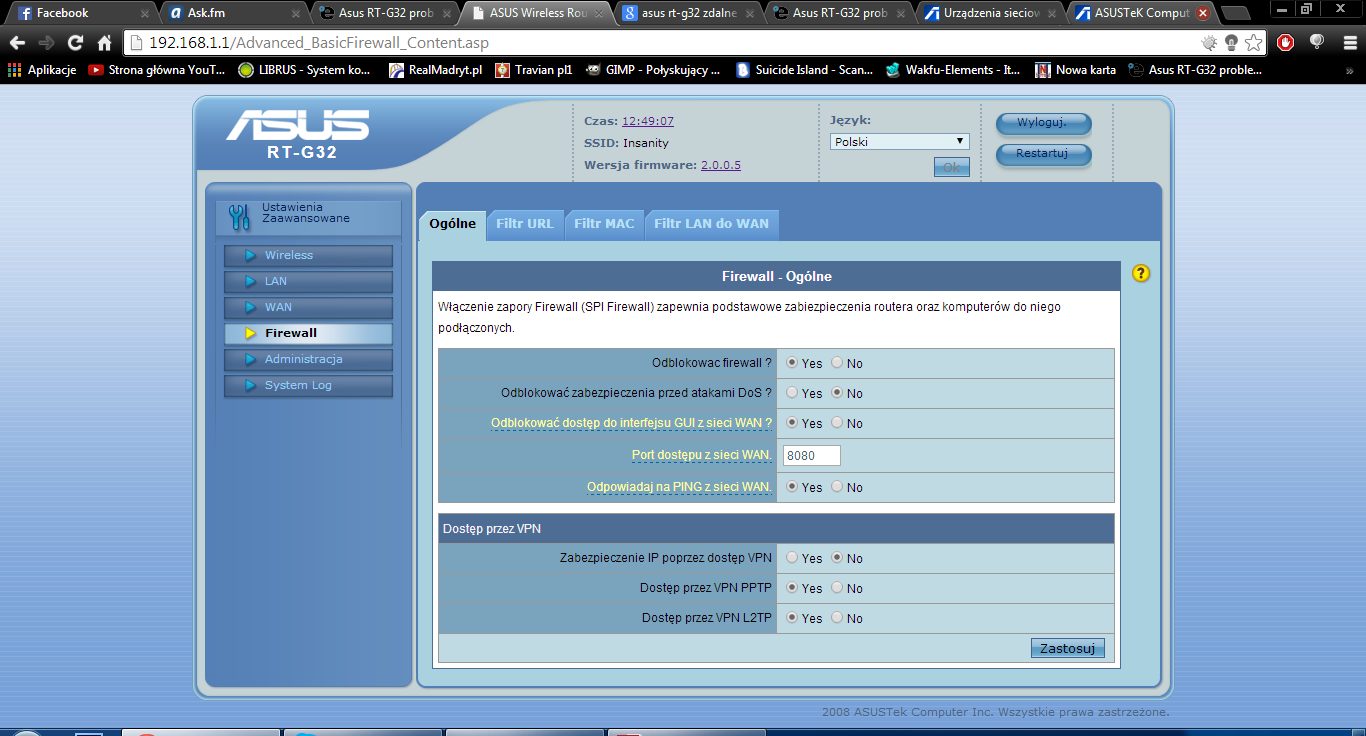Click the language Ok button

pos(951,167)
